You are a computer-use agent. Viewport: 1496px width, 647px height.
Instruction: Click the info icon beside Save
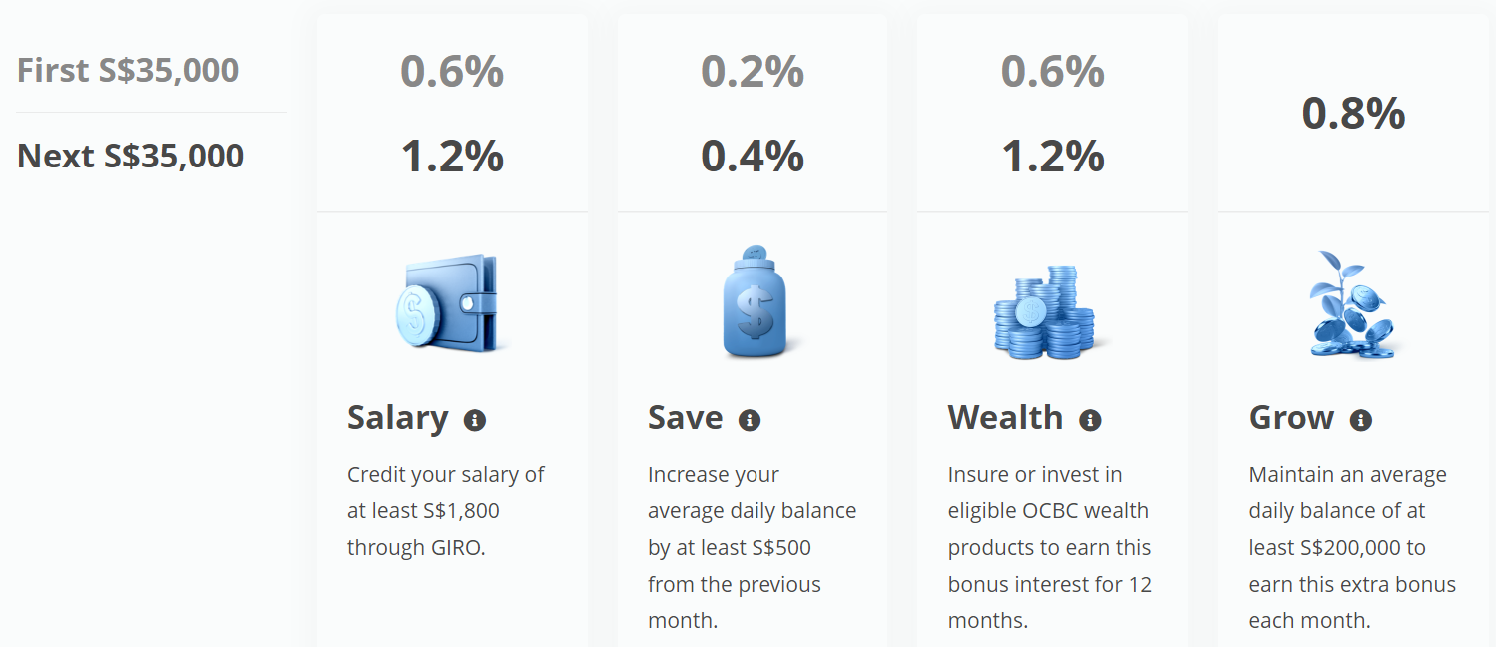click(x=749, y=420)
